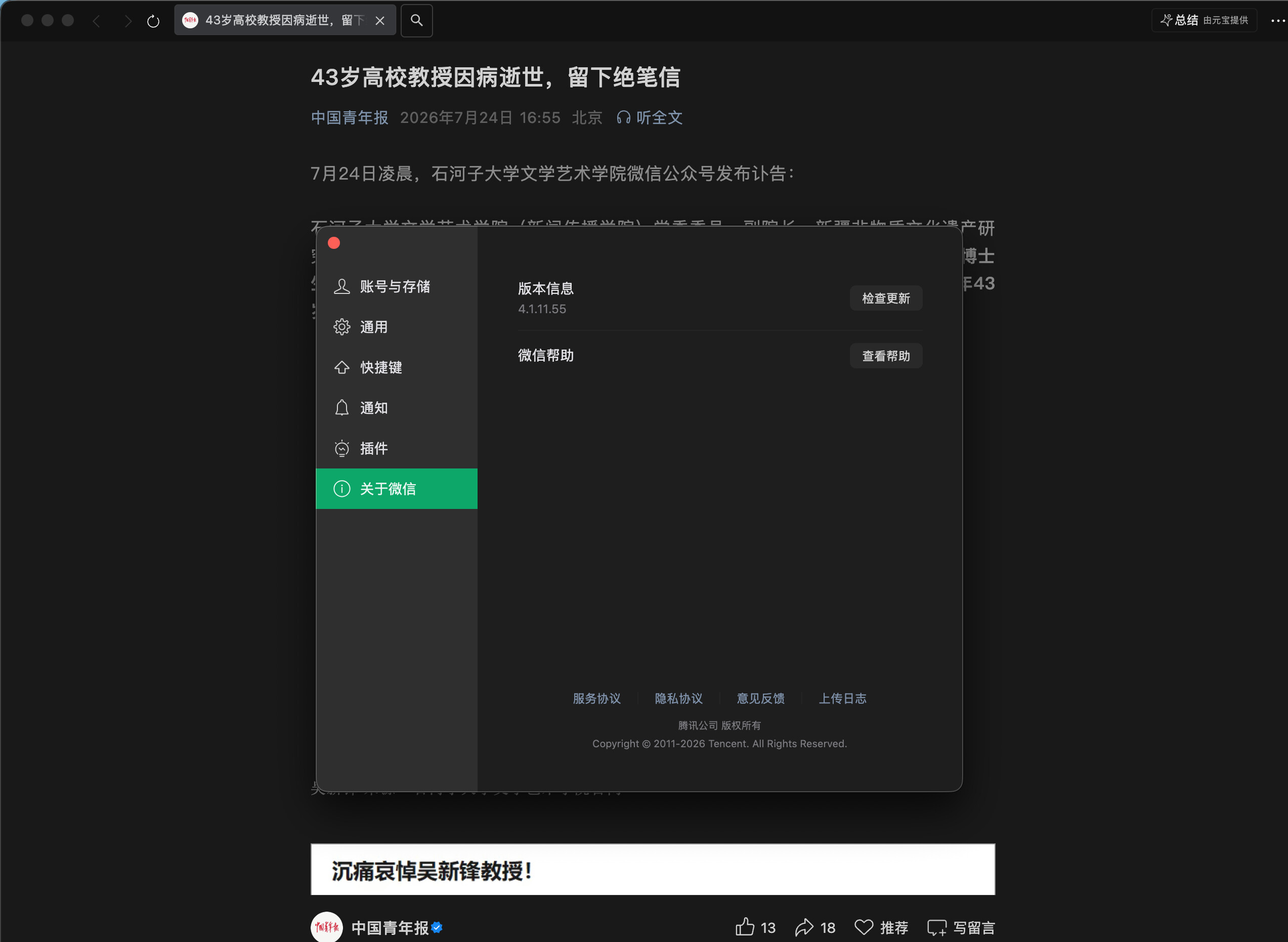Image resolution: width=1288 pixels, height=942 pixels.
Task: Select 快捷键 in the settings sidebar
Action: [x=396, y=367]
